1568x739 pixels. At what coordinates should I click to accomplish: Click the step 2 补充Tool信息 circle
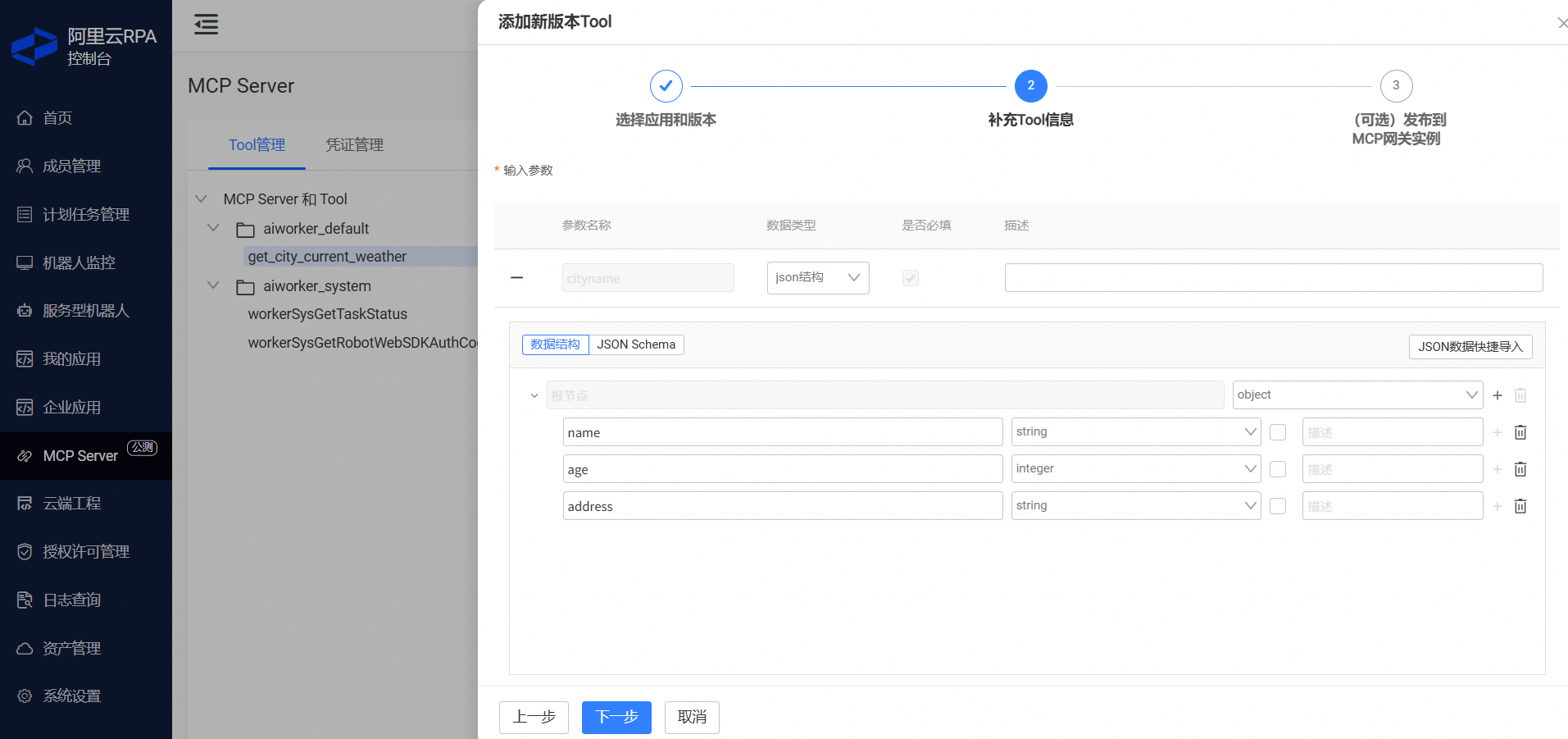(1030, 85)
